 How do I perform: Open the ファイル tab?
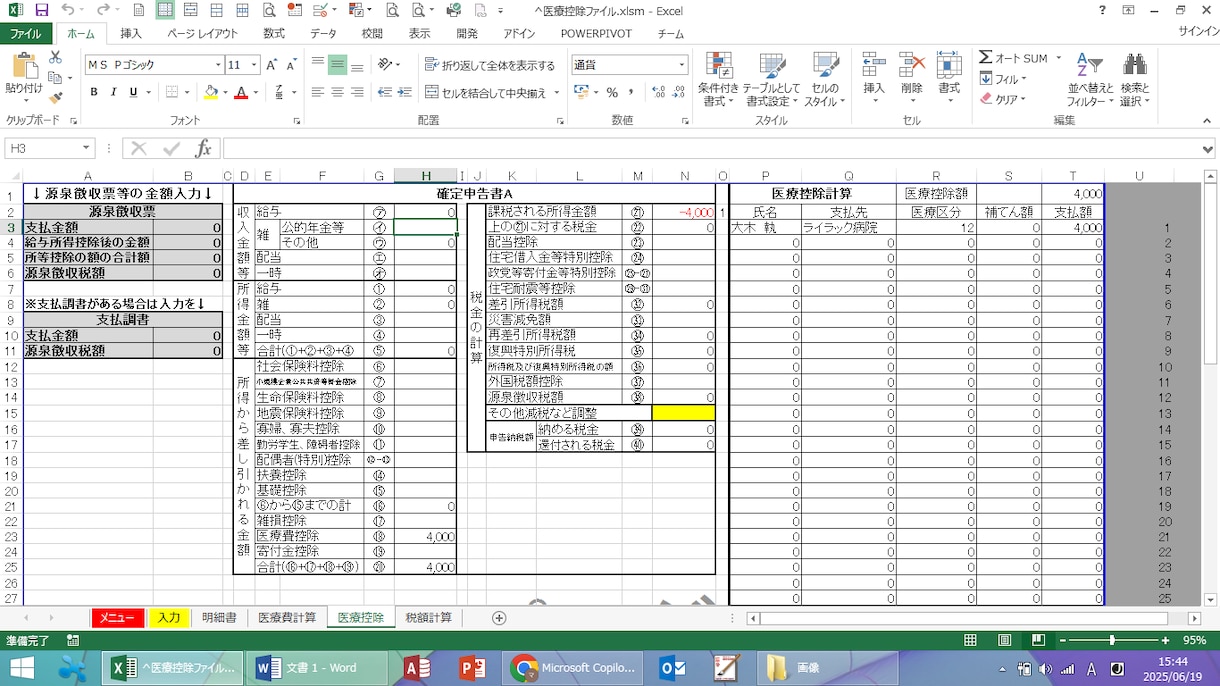(x=26, y=33)
